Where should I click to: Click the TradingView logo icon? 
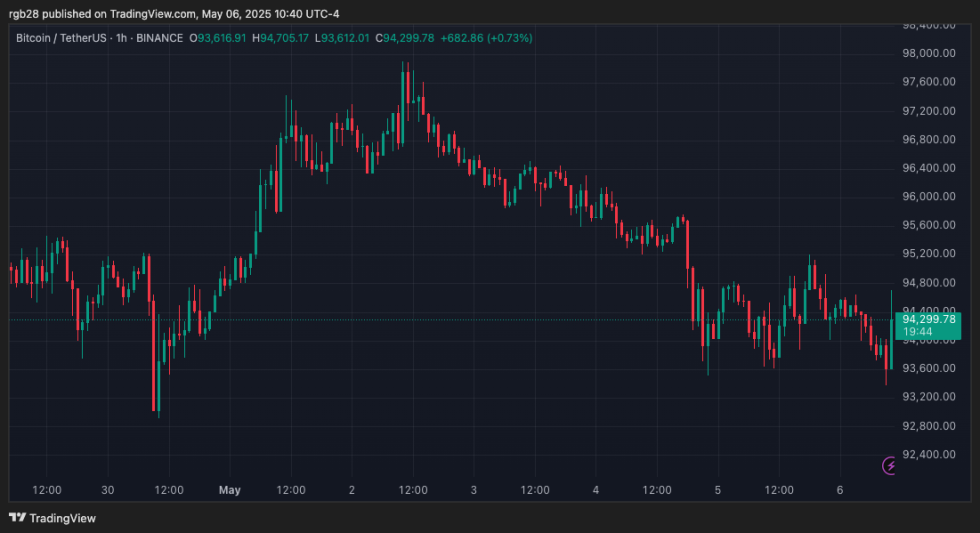[17, 517]
